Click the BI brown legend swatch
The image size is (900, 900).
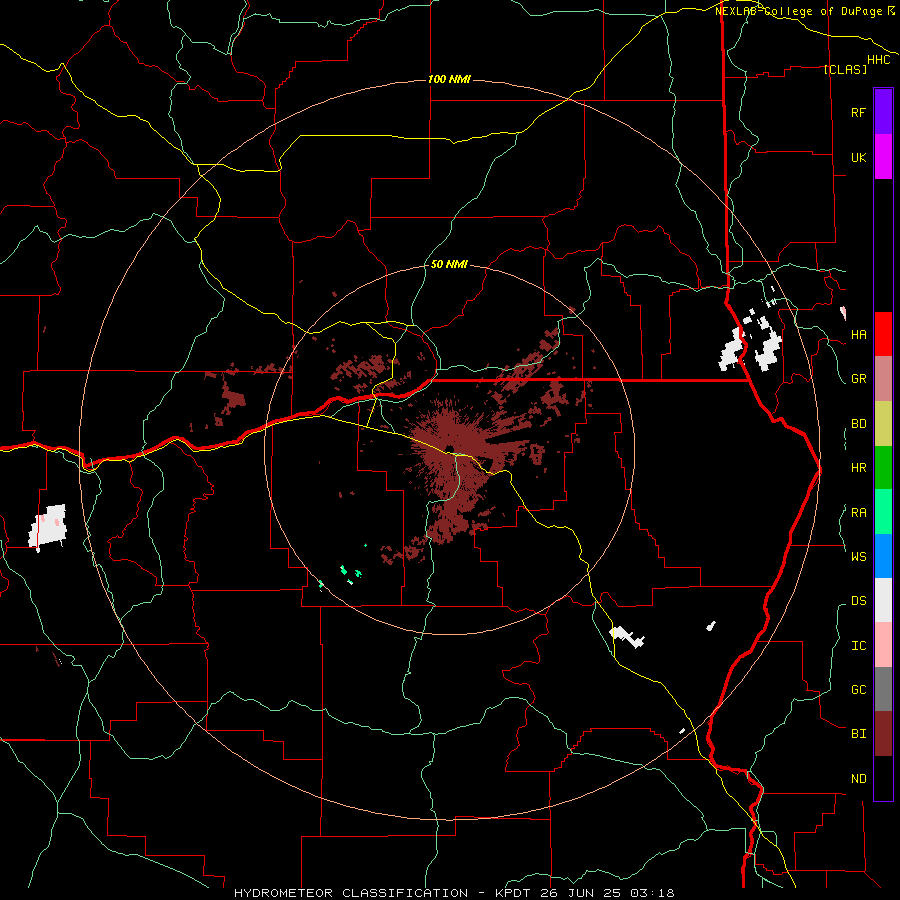(x=883, y=734)
